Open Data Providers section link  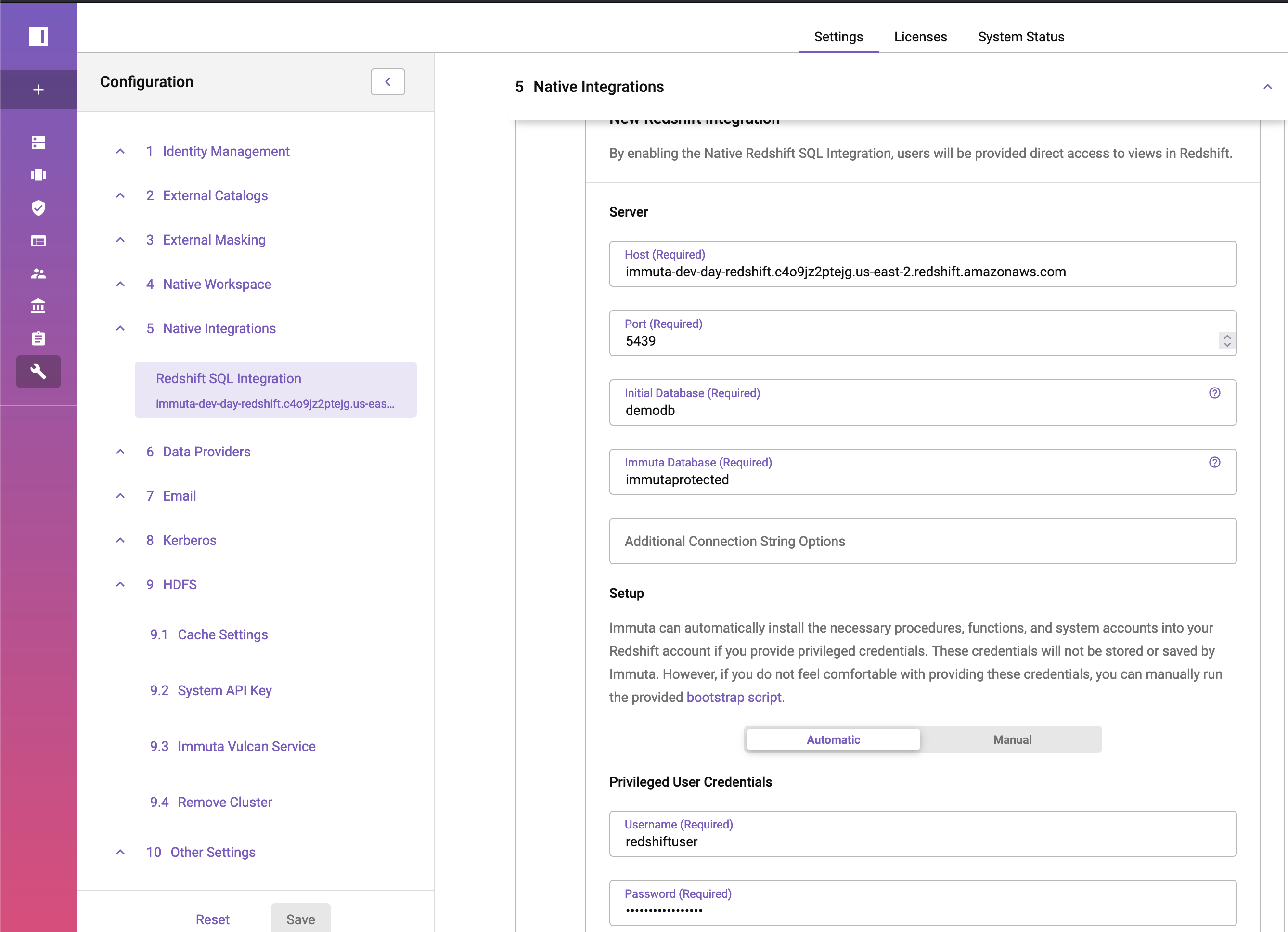click(198, 452)
